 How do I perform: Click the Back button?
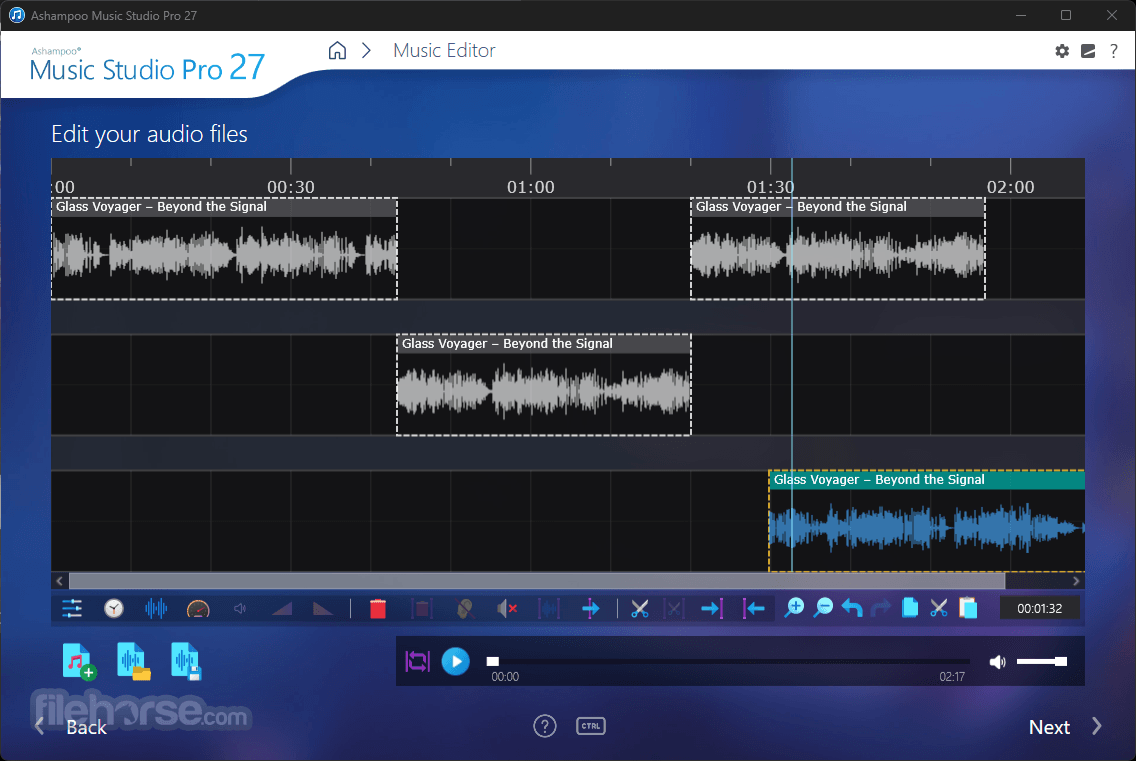point(72,727)
